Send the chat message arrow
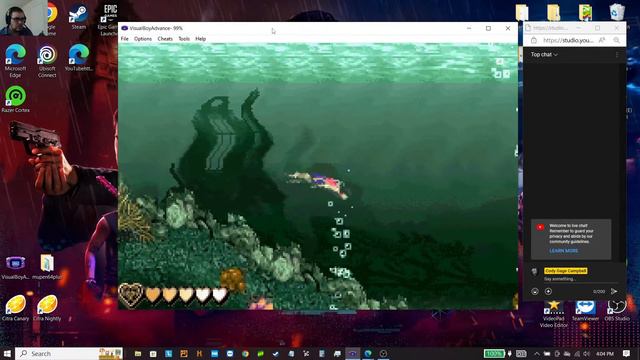 pos(614,291)
